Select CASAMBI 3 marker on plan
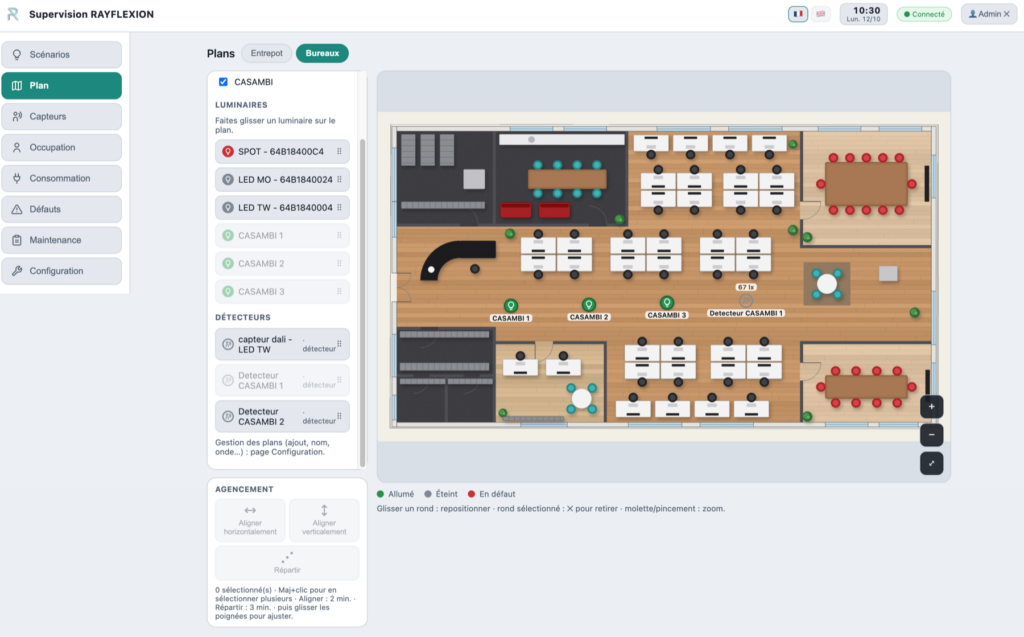This screenshot has height=637, width=1024. pos(667,302)
